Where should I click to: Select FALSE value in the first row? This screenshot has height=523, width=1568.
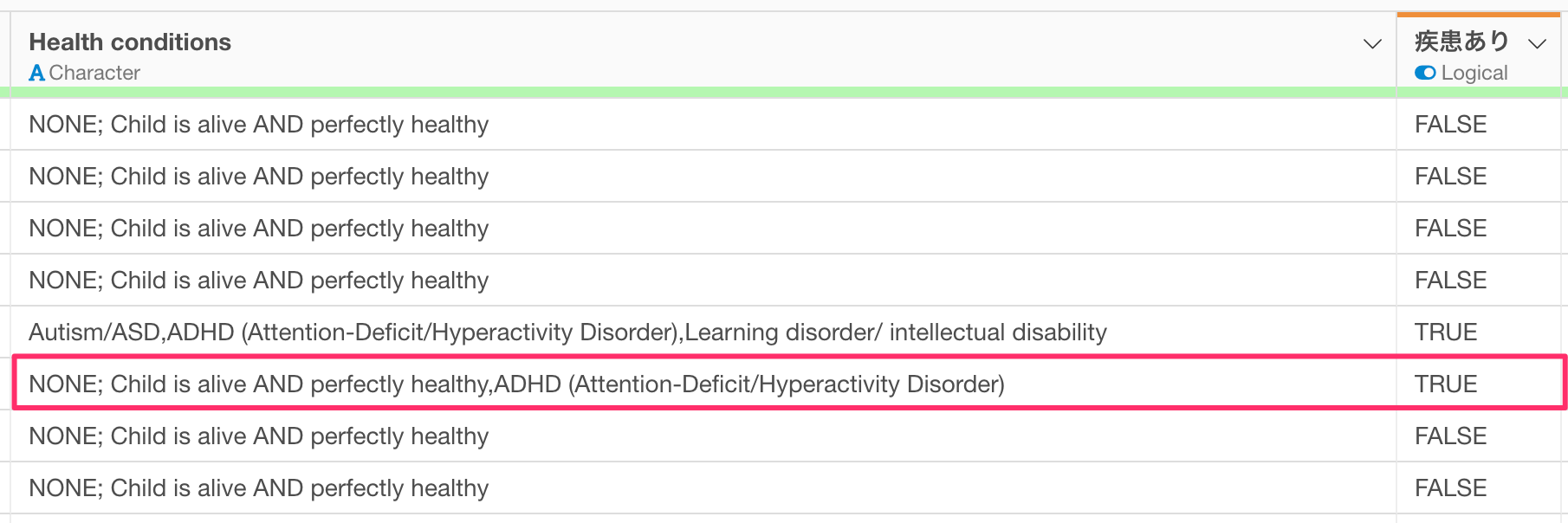click(x=1451, y=124)
